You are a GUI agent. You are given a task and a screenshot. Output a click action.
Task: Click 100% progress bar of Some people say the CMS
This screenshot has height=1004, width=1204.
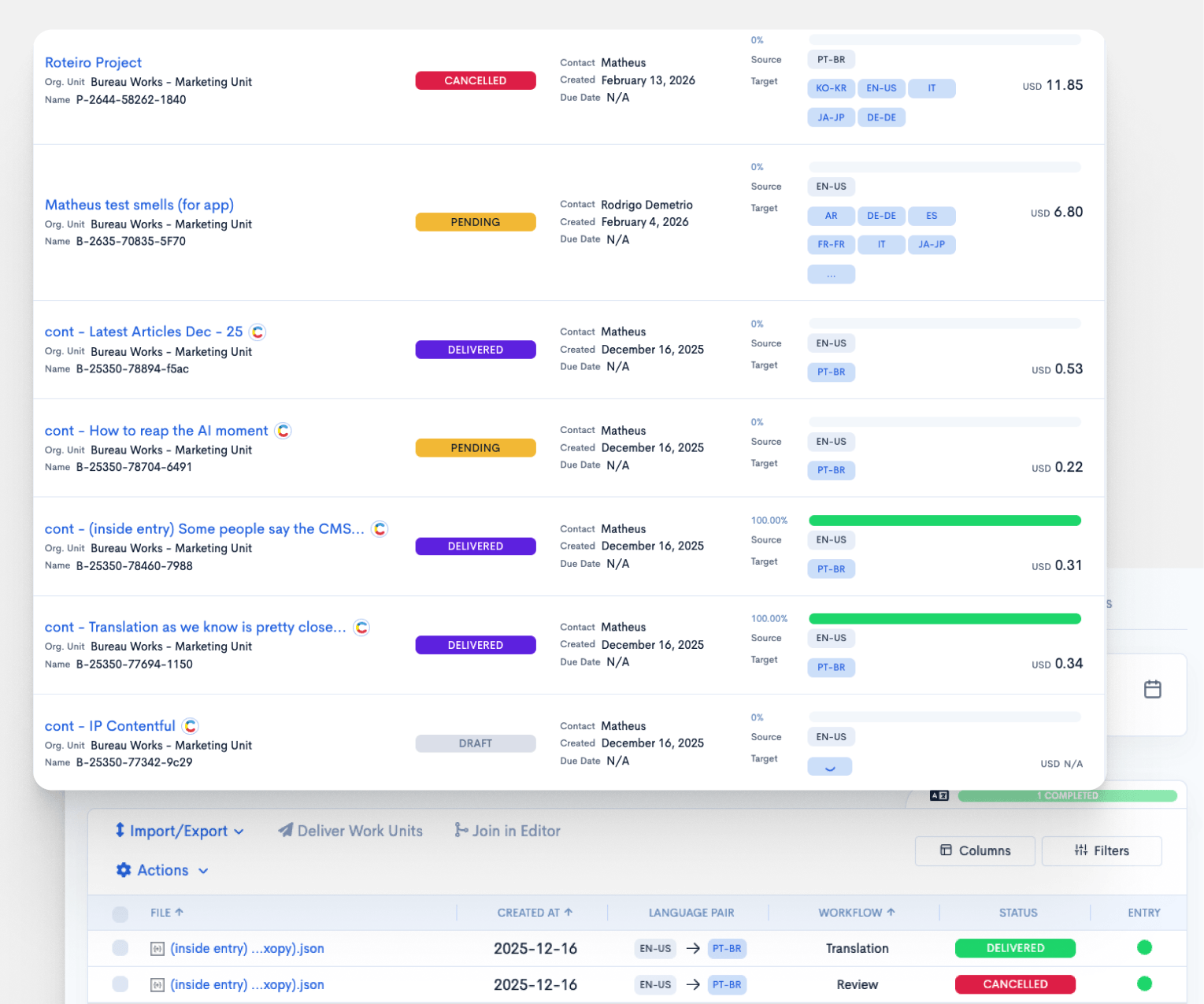point(945,521)
